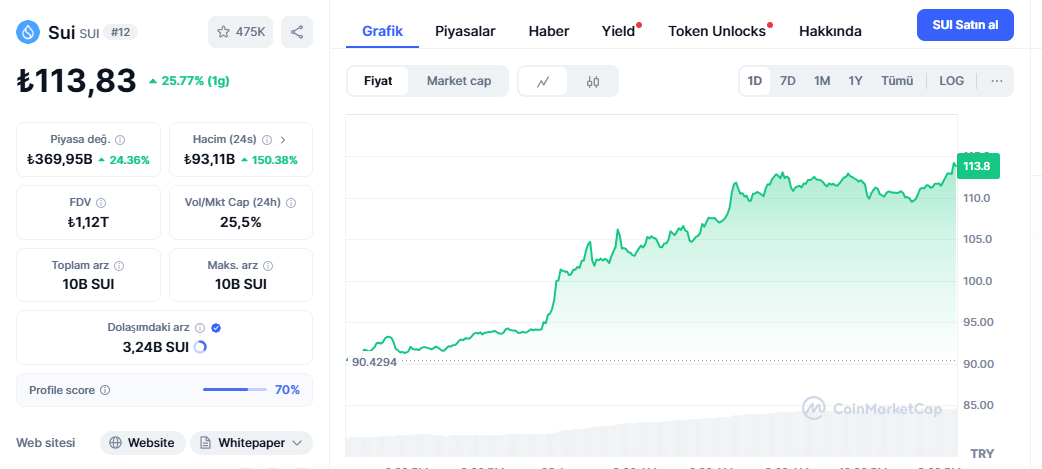Select the 1Y time range
1042x469 pixels.
click(x=855, y=81)
